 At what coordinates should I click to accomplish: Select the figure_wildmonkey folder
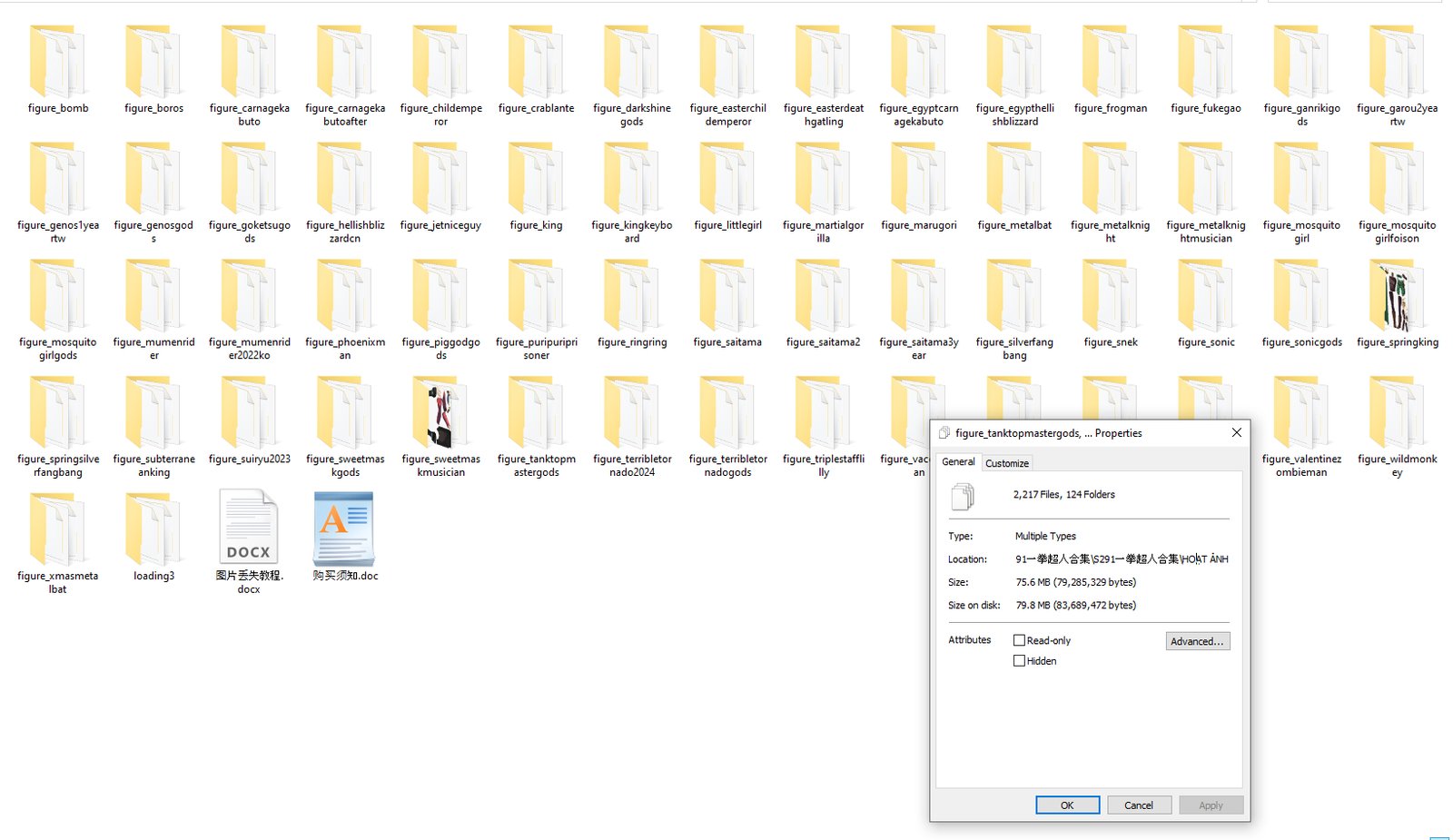[1397, 414]
